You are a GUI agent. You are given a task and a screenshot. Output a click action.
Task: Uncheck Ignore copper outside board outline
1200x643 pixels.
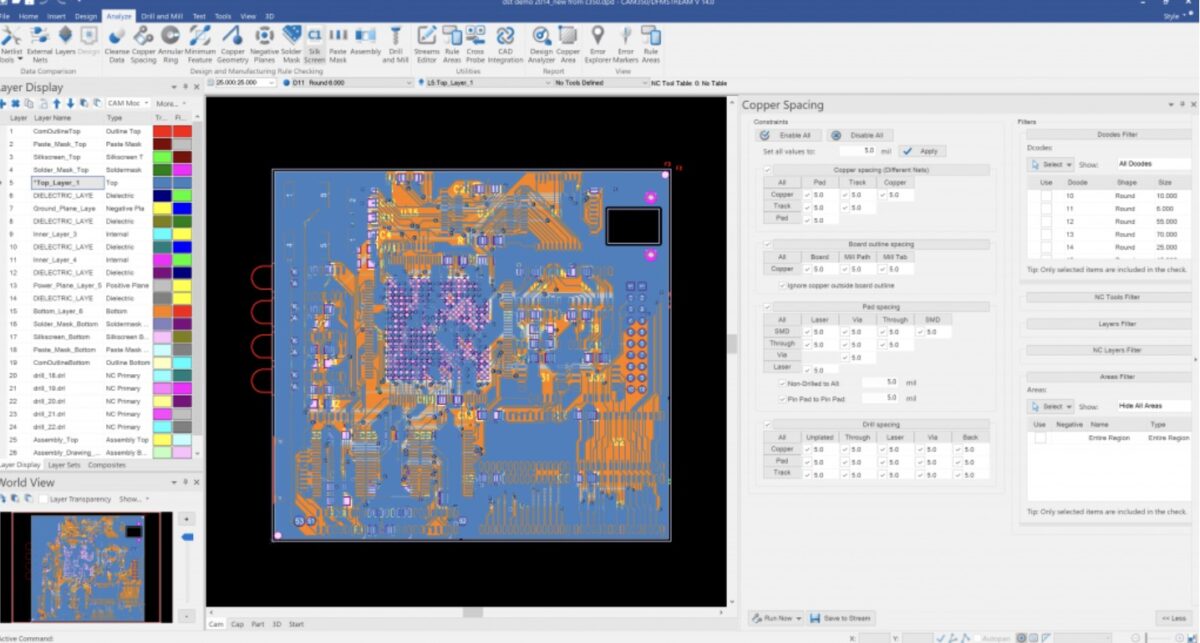782,285
